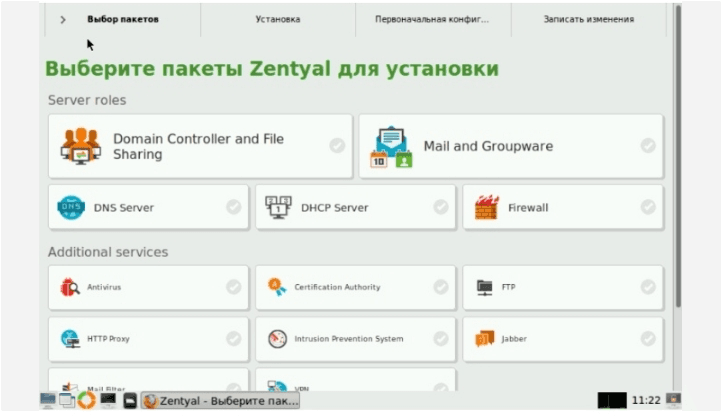Viewport: 722px width, 416px height.
Task: Select the DNS Server label
Action: coord(124,208)
